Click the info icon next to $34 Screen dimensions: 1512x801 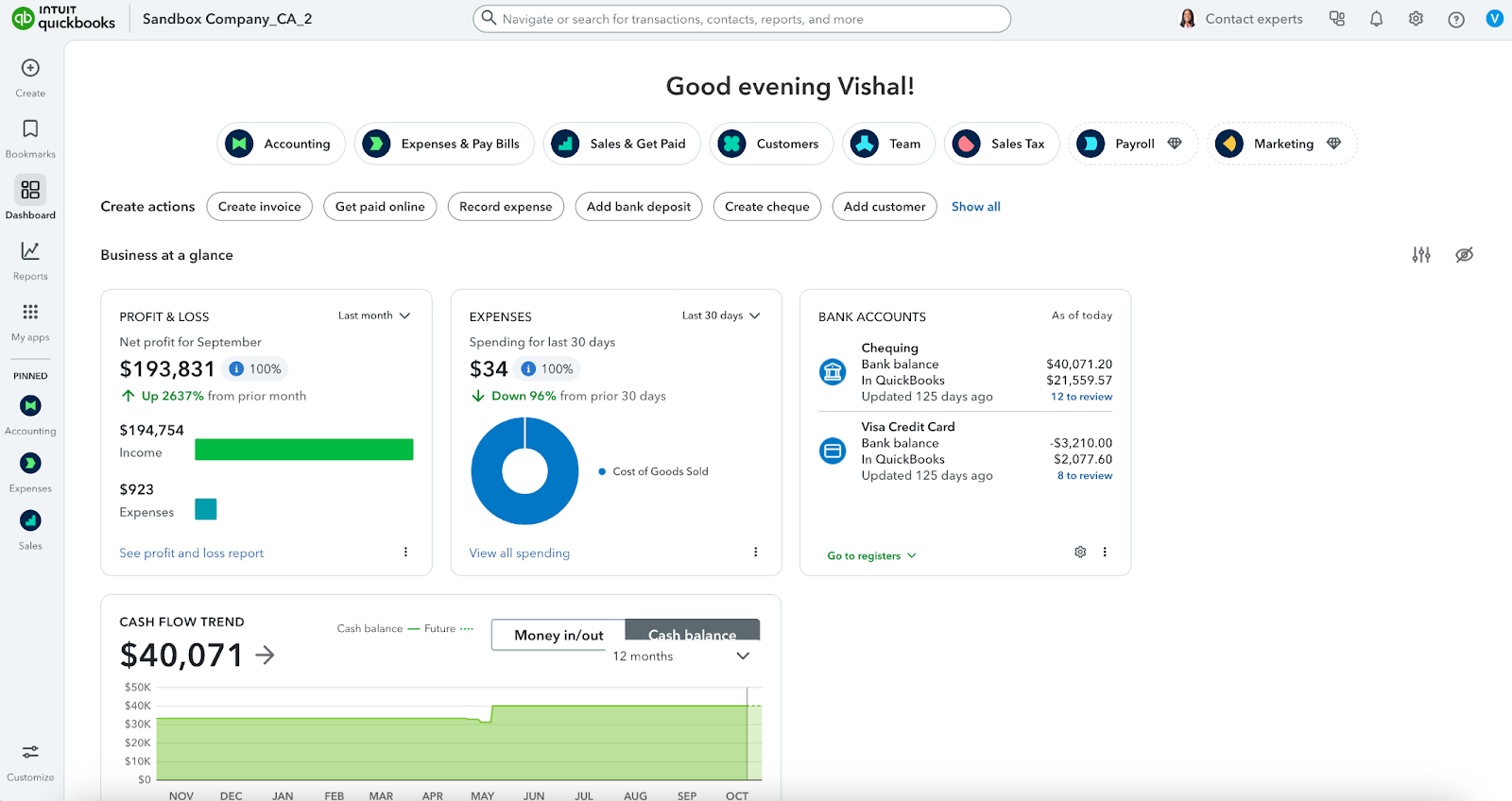click(528, 369)
